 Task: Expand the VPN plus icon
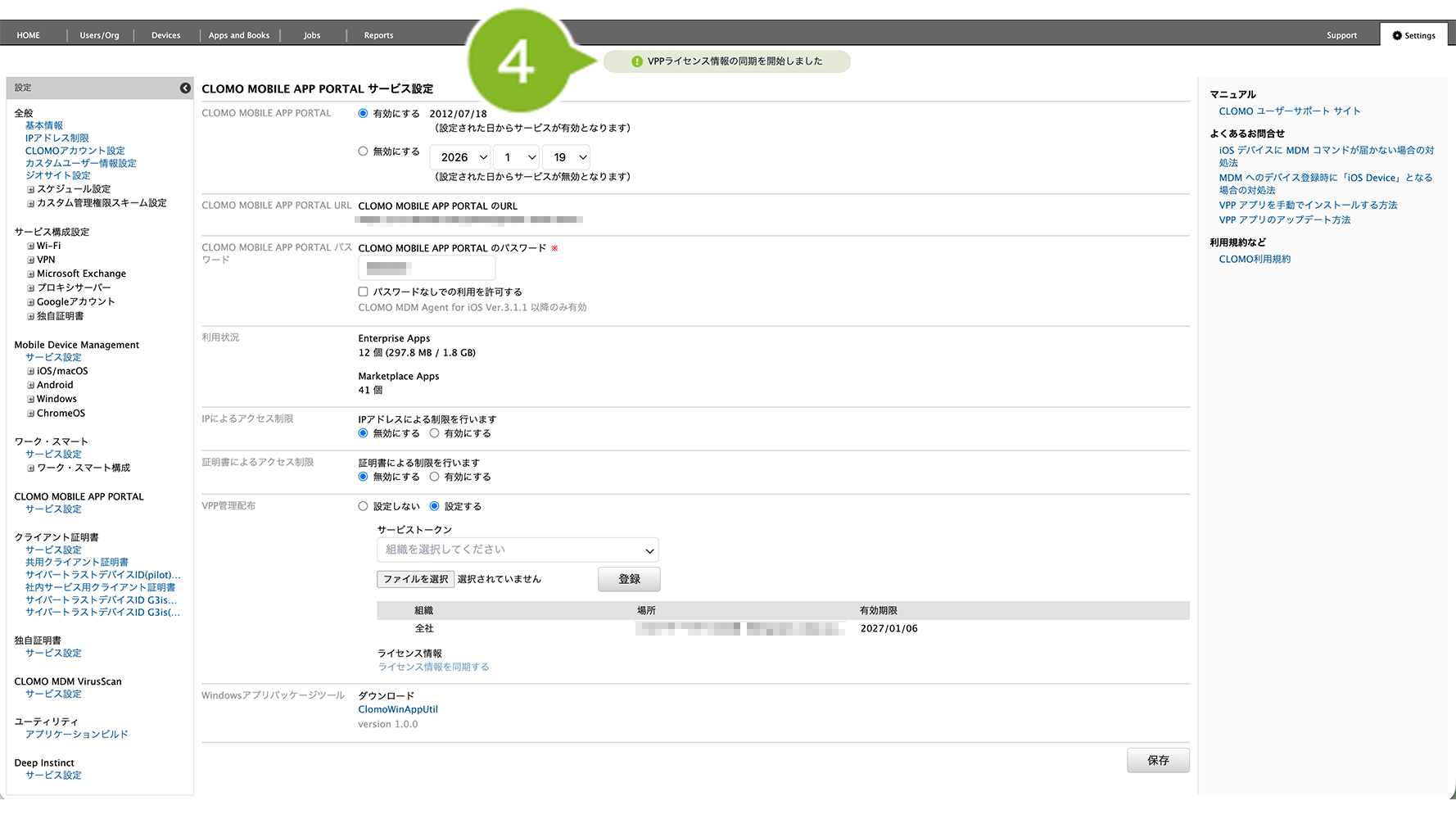point(30,260)
